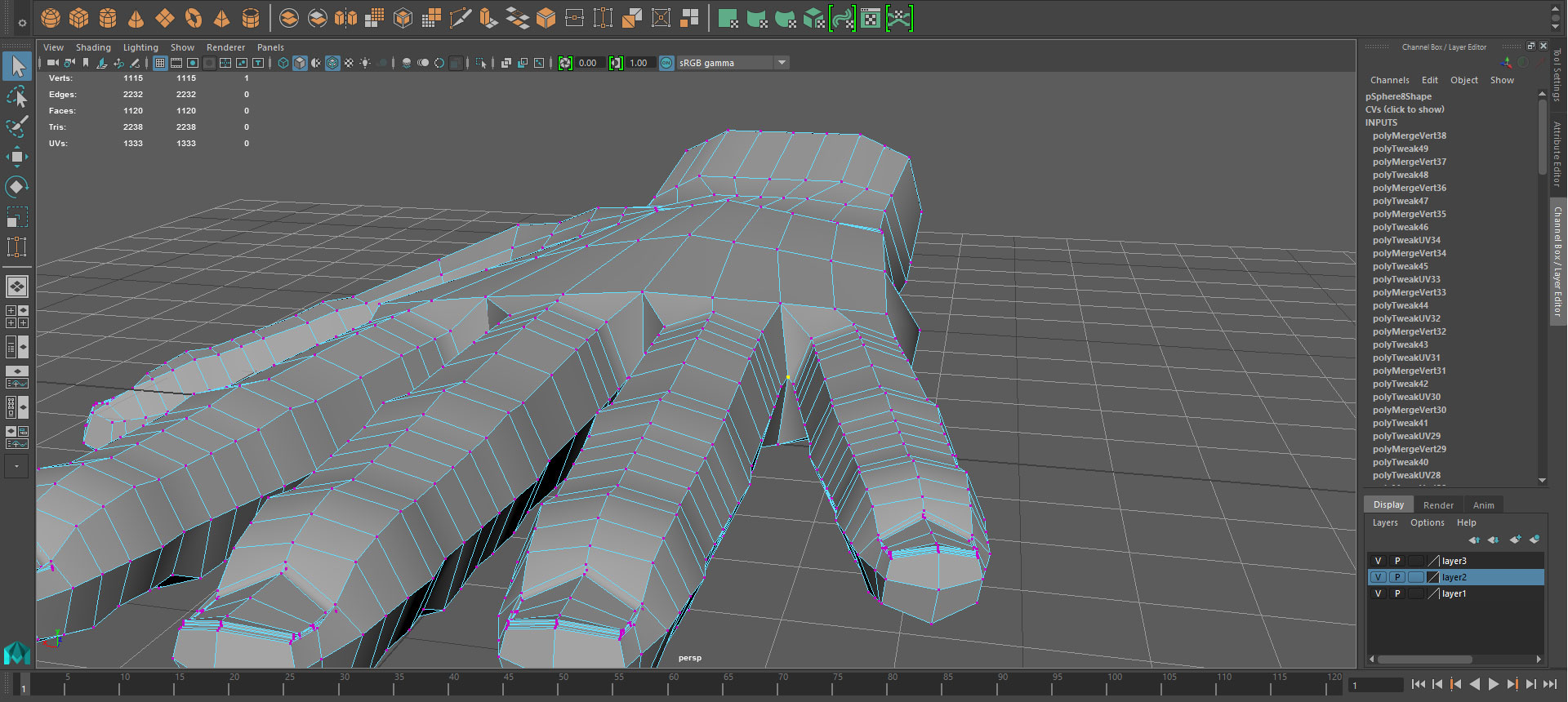Image resolution: width=1568 pixels, height=702 pixels.
Task: Switch to the Render layer tab
Action: [1437, 505]
